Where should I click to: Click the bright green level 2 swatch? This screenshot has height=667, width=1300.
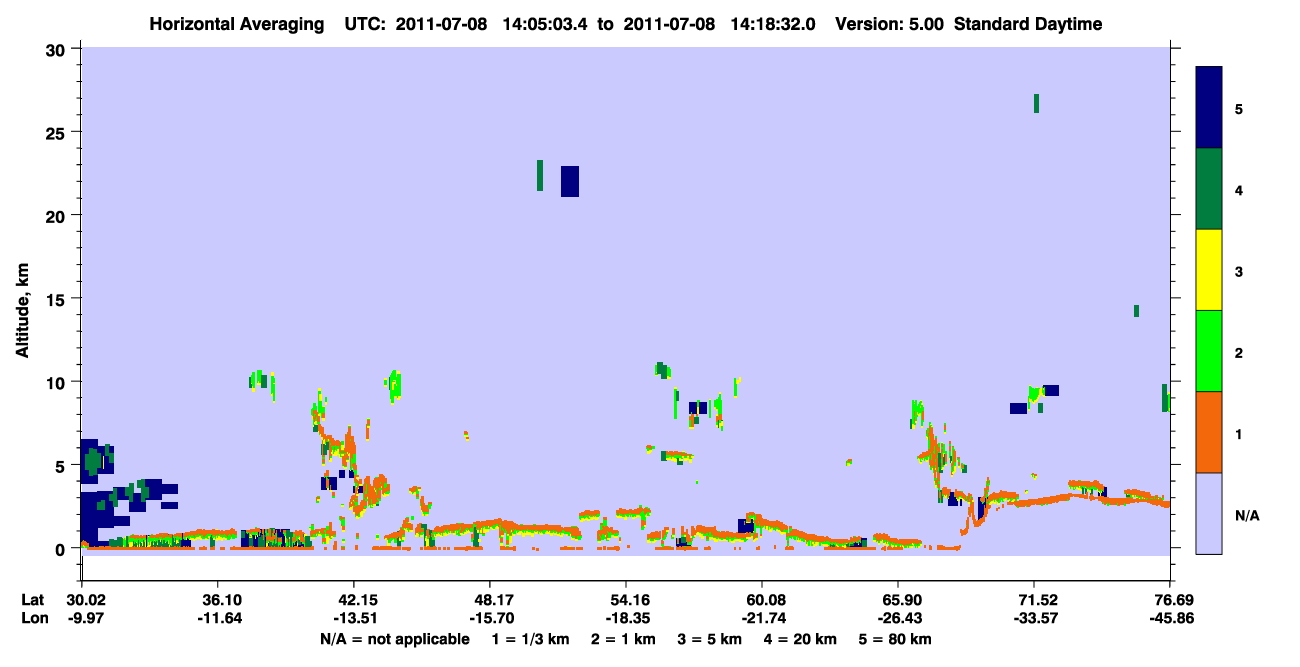pyautogui.click(x=1209, y=351)
